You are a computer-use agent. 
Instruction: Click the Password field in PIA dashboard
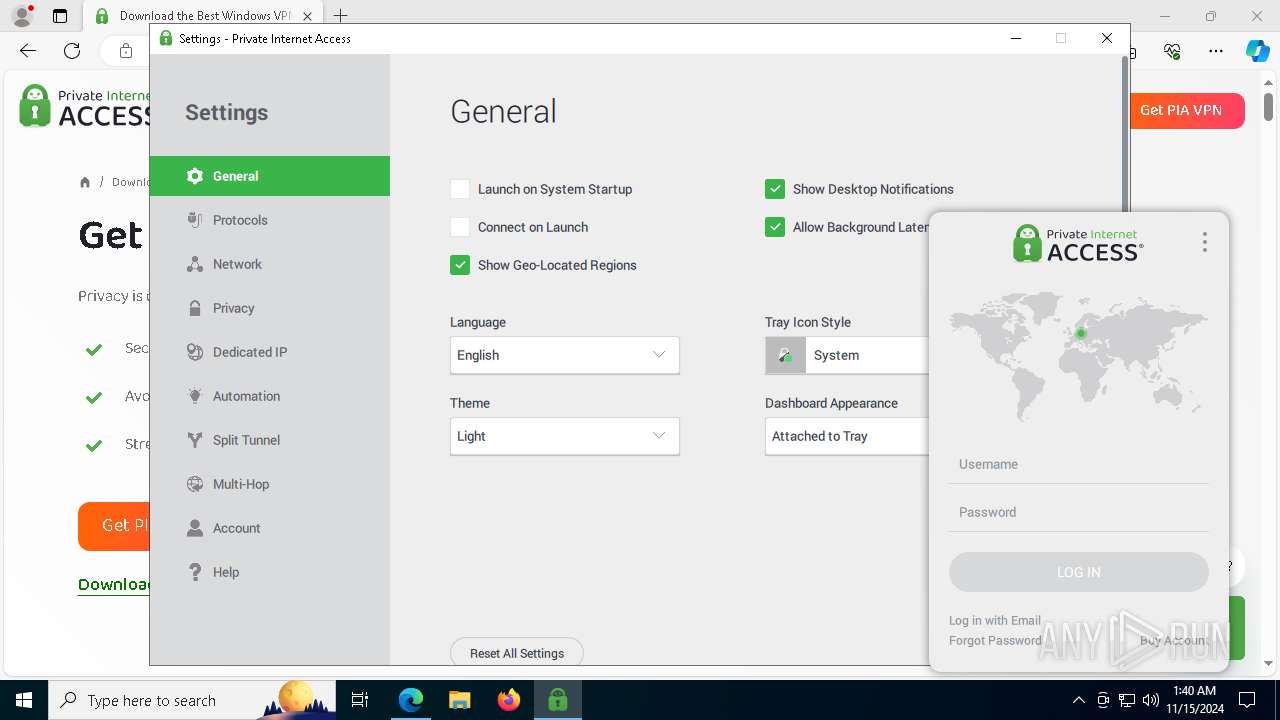pyautogui.click(x=1079, y=512)
